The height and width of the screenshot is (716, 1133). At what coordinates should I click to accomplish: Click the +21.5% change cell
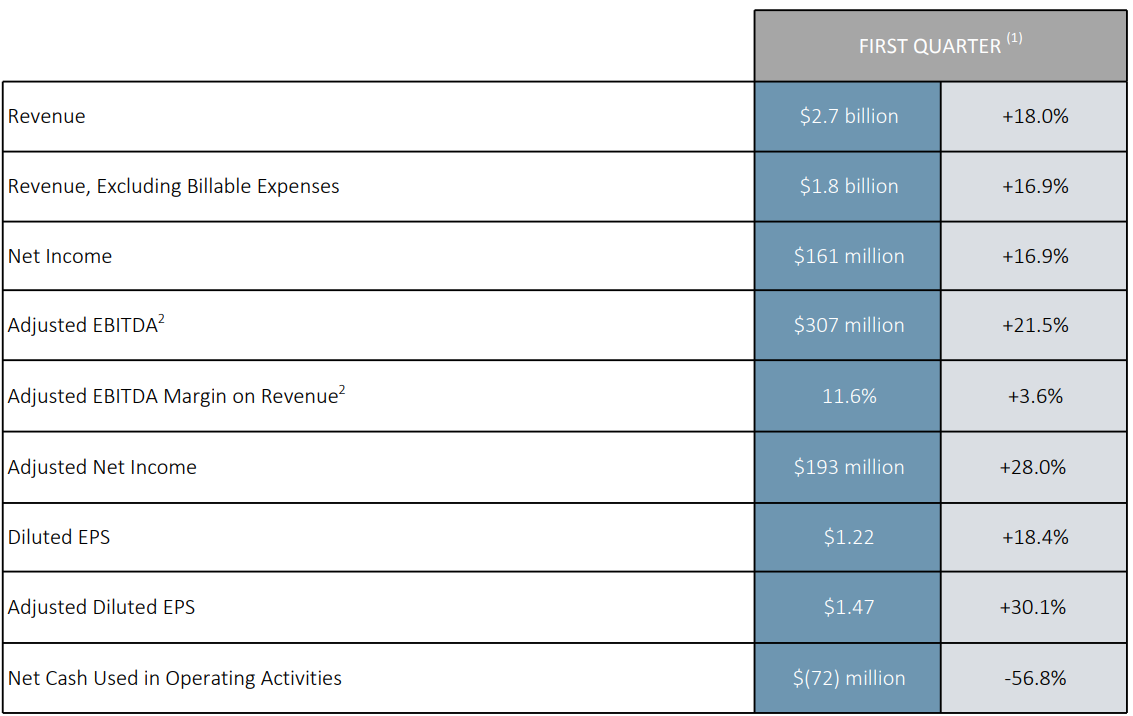click(1035, 325)
